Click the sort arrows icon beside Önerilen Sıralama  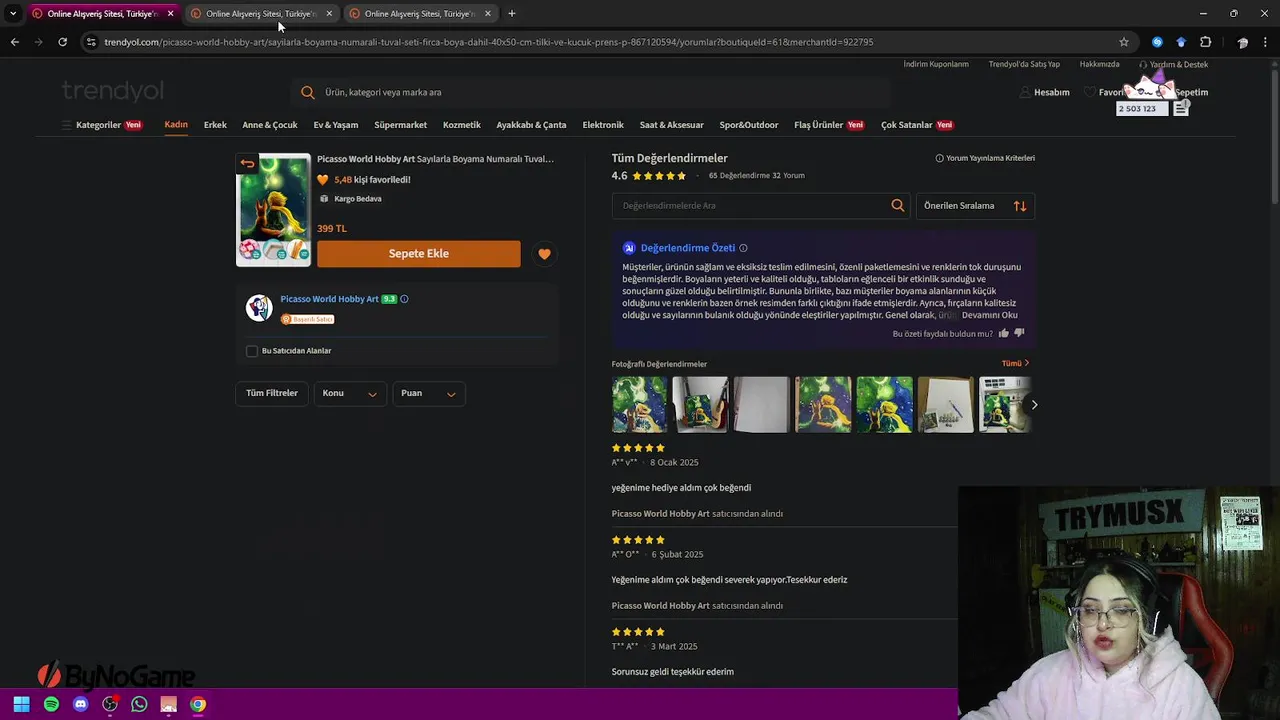[1020, 206]
